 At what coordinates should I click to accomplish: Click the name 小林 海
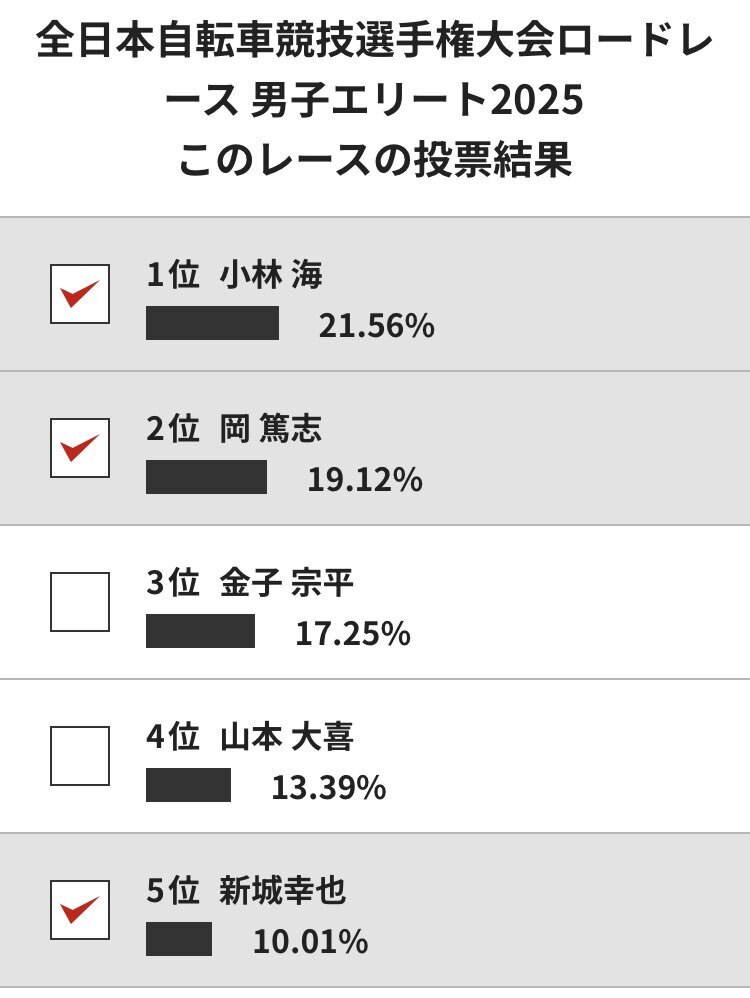[x=271, y=275]
